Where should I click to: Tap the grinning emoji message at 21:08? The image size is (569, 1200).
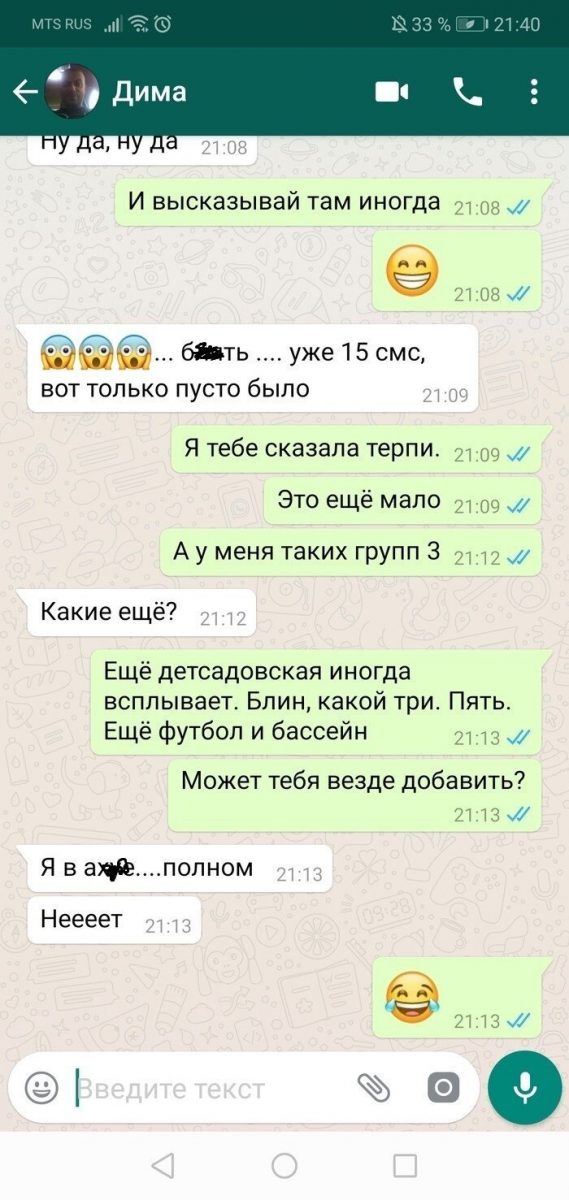457,270
